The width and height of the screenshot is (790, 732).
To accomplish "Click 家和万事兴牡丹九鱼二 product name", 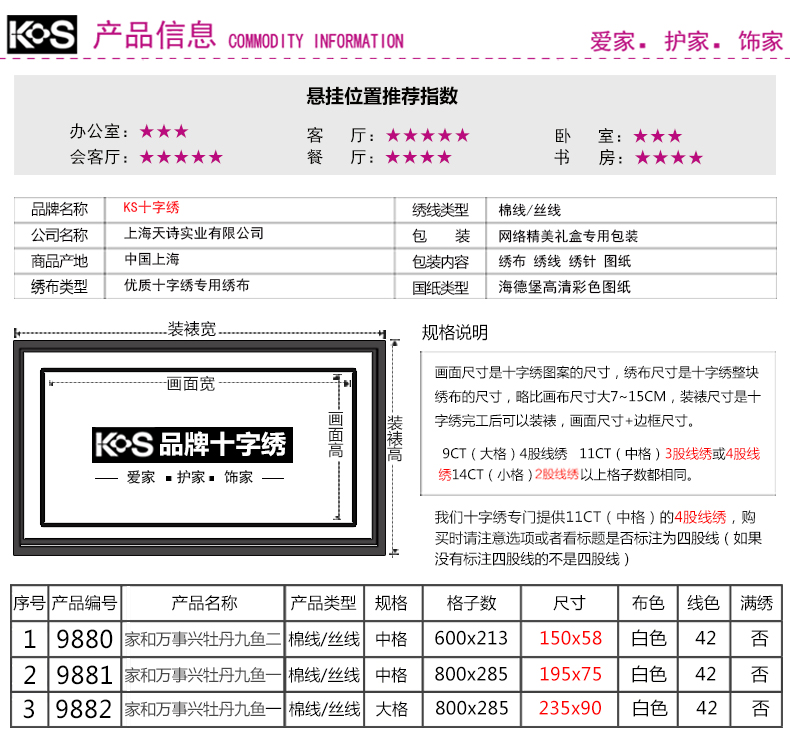I will (203, 639).
